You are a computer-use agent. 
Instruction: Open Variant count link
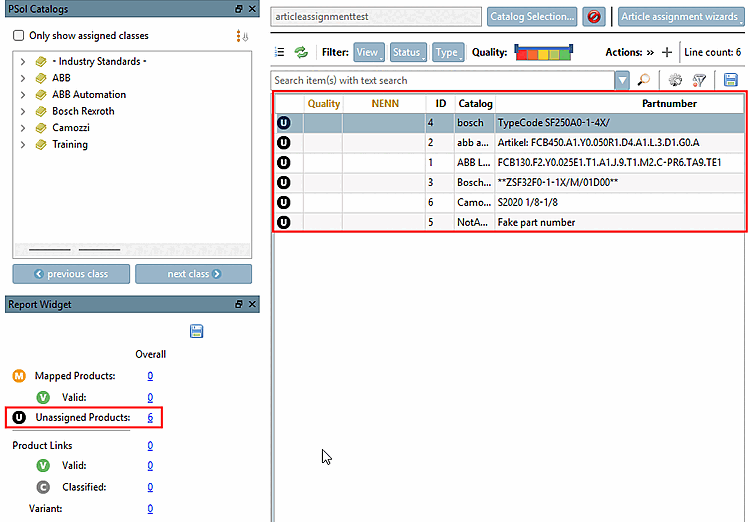tap(150, 509)
